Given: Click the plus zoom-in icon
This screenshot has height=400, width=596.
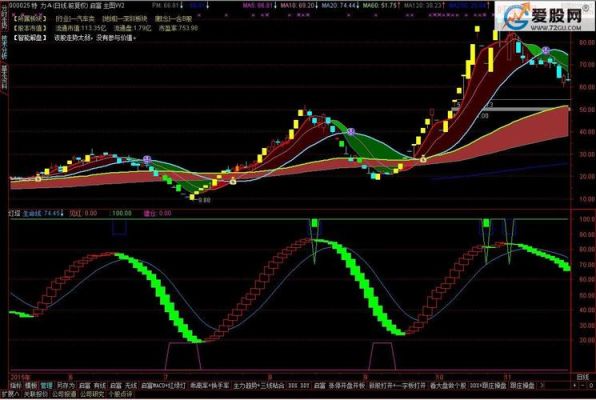Looking at the screenshot, I should coord(575,385).
